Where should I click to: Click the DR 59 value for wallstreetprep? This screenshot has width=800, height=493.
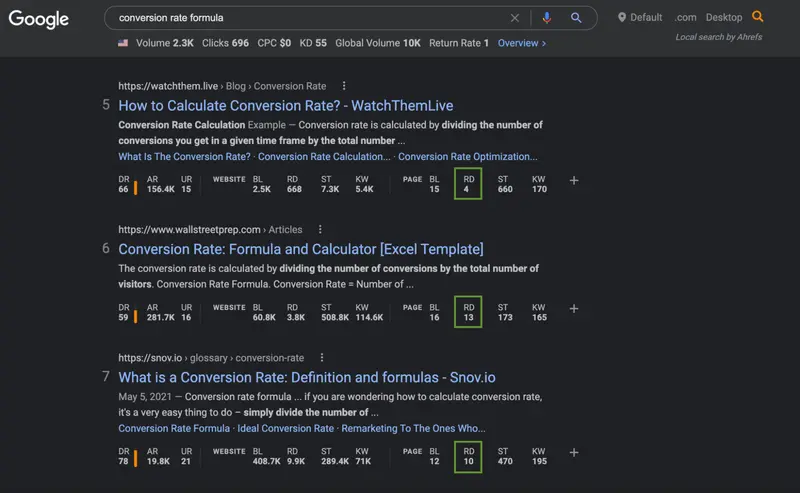tap(123, 317)
